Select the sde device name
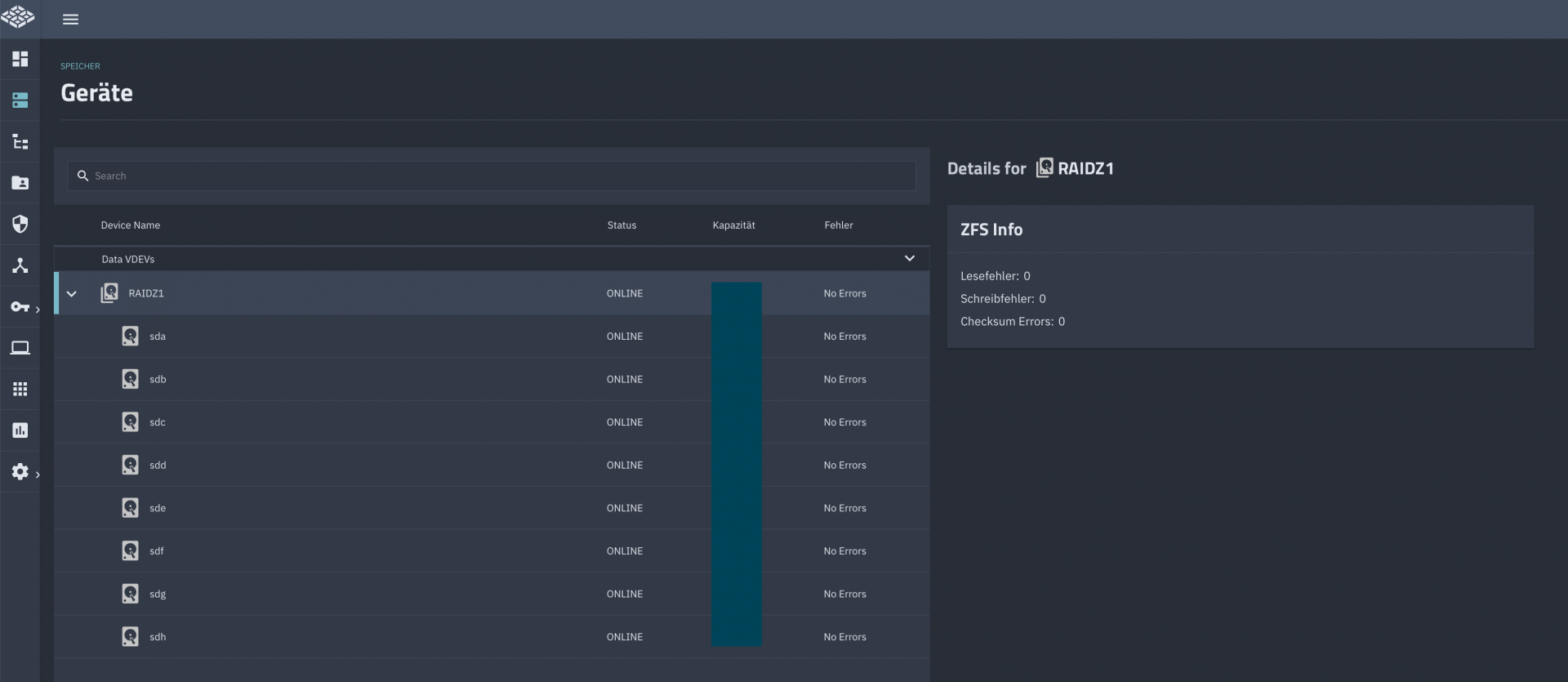 158,508
